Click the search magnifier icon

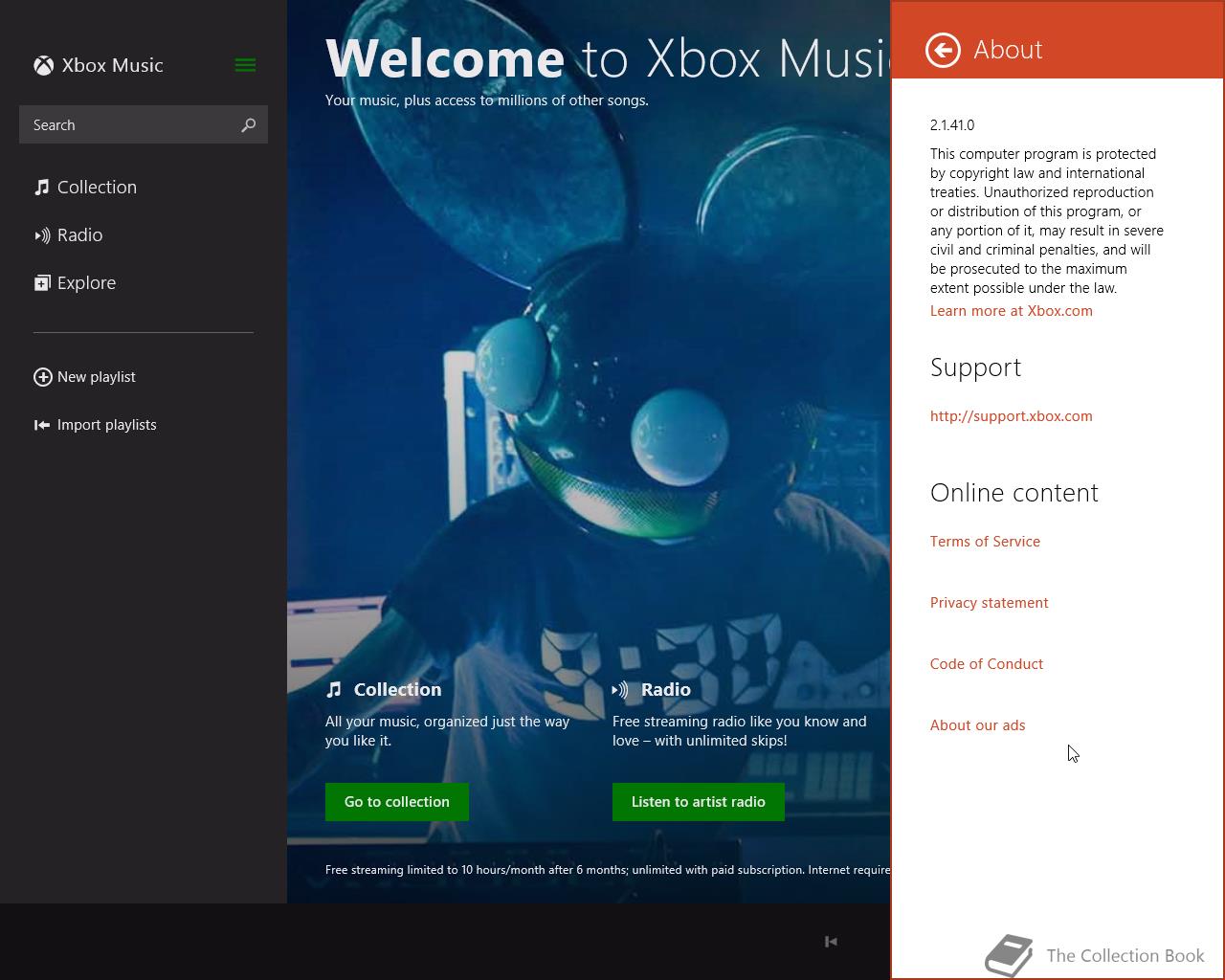point(248,125)
